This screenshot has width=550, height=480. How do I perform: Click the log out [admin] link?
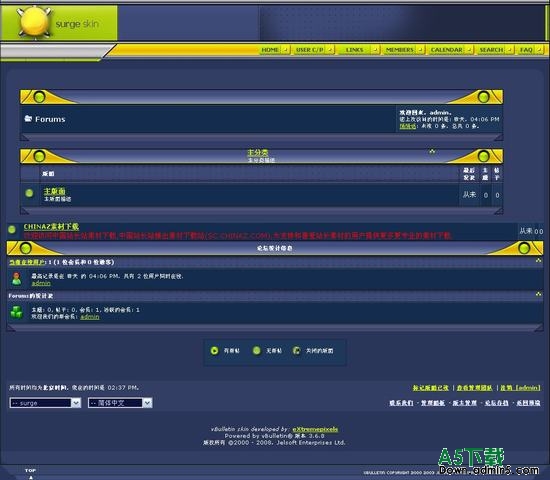[x=520, y=388]
